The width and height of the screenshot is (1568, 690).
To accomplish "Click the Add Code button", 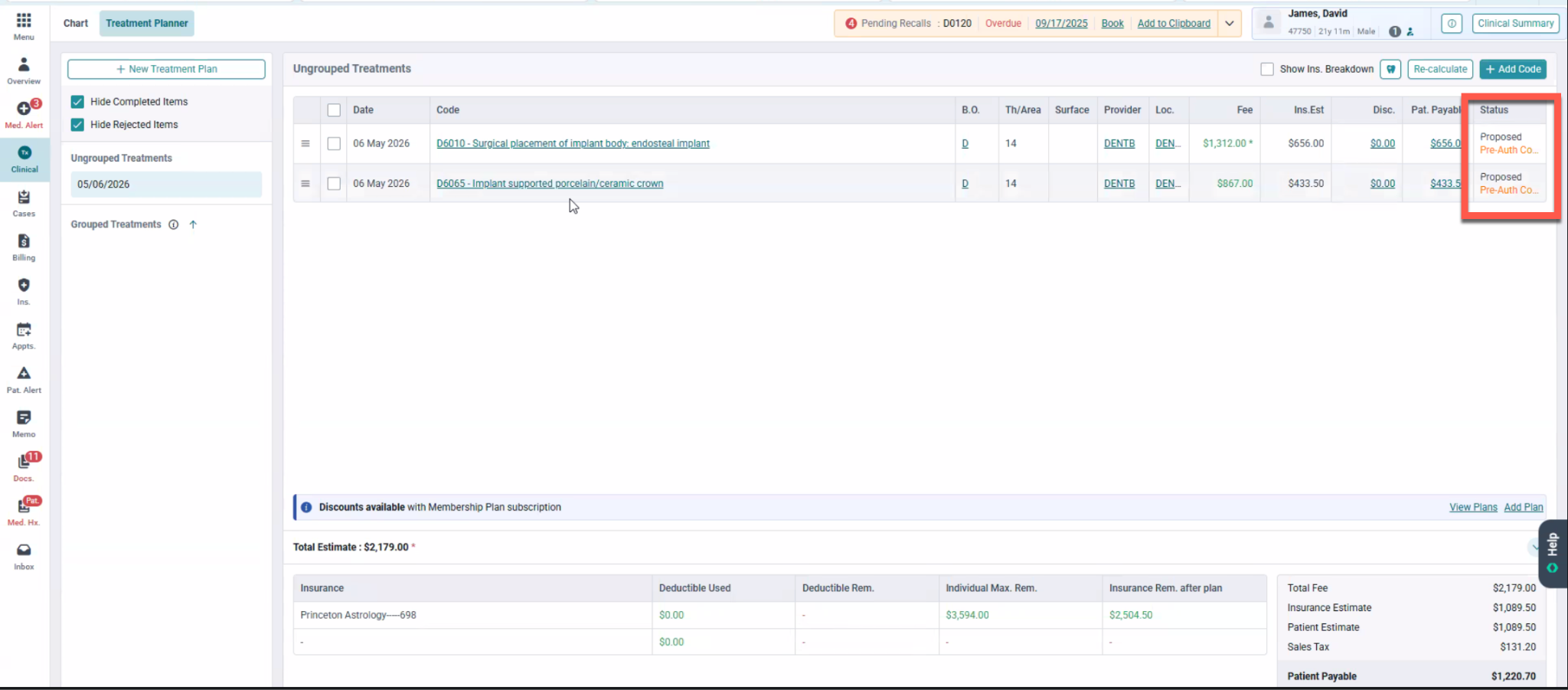I will [1513, 69].
